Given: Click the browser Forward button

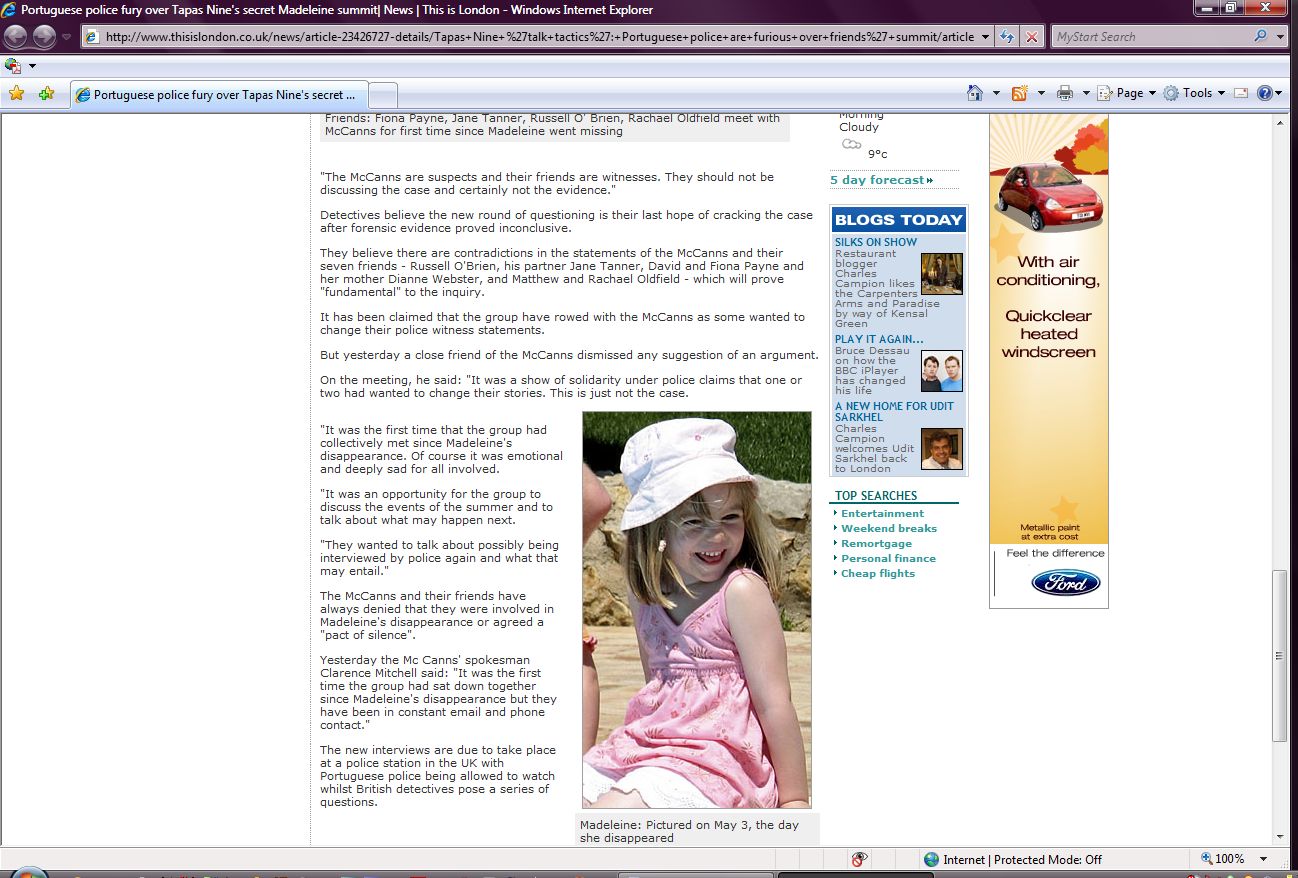Looking at the screenshot, I should [44, 37].
